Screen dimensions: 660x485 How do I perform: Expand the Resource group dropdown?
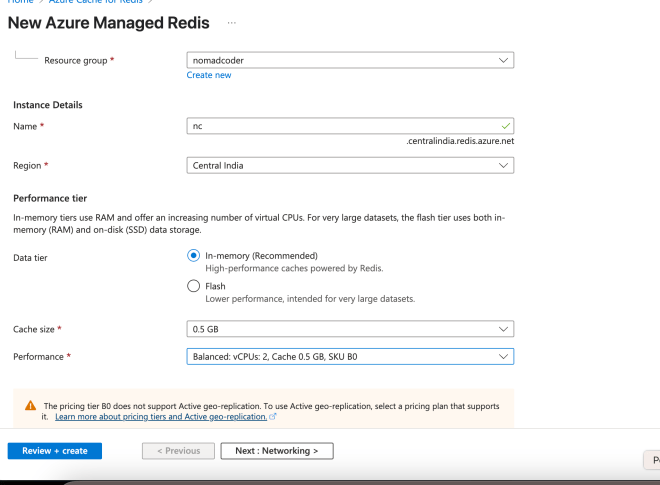350,60
